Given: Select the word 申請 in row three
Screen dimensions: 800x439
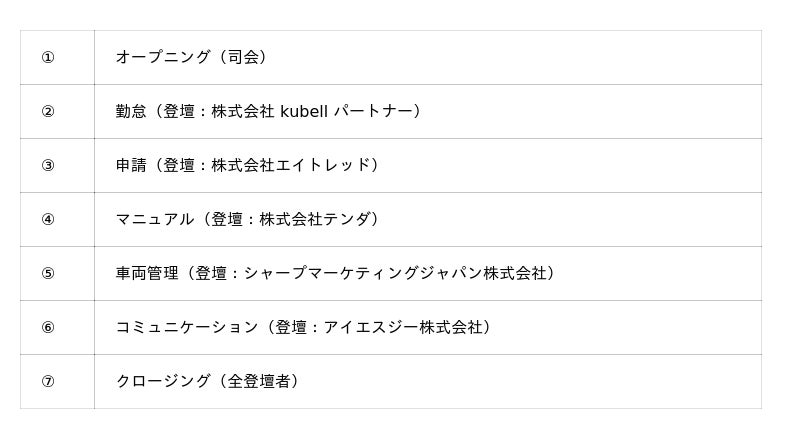Looking at the screenshot, I should pyautogui.click(x=131, y=166).
